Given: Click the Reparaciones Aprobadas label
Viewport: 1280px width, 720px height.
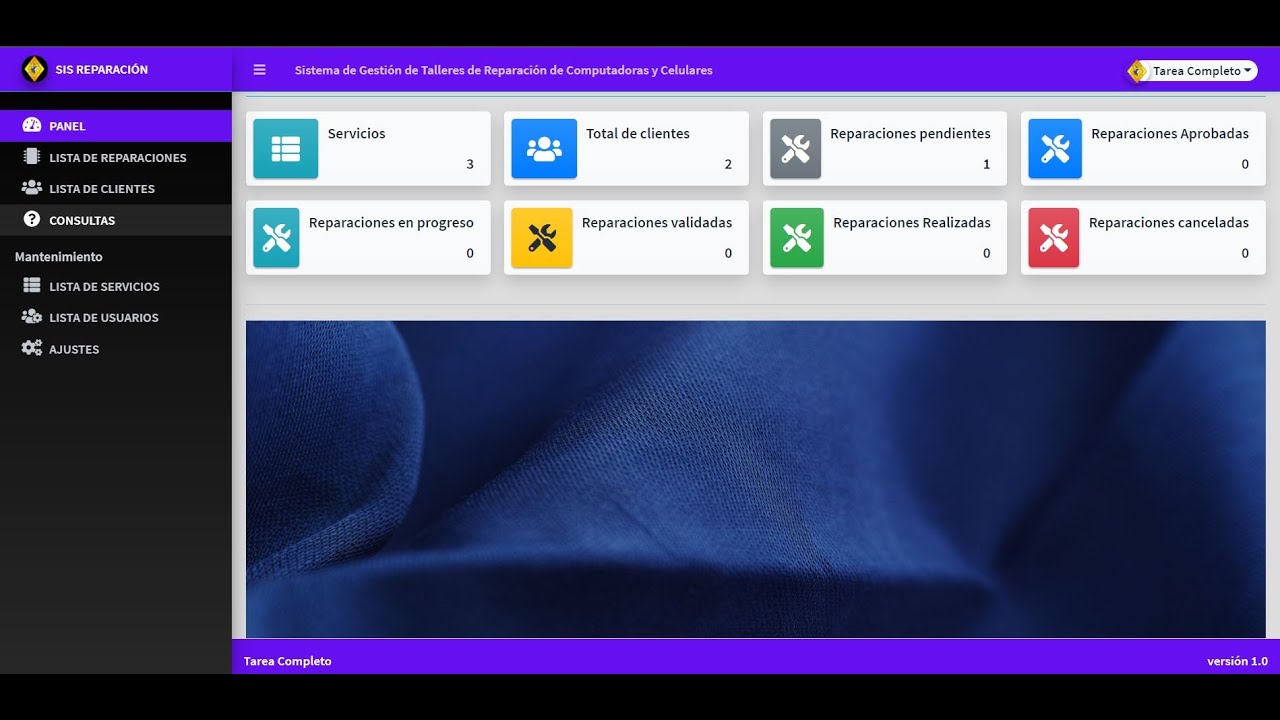Looking at the screenshot, I should [1170, 133].
